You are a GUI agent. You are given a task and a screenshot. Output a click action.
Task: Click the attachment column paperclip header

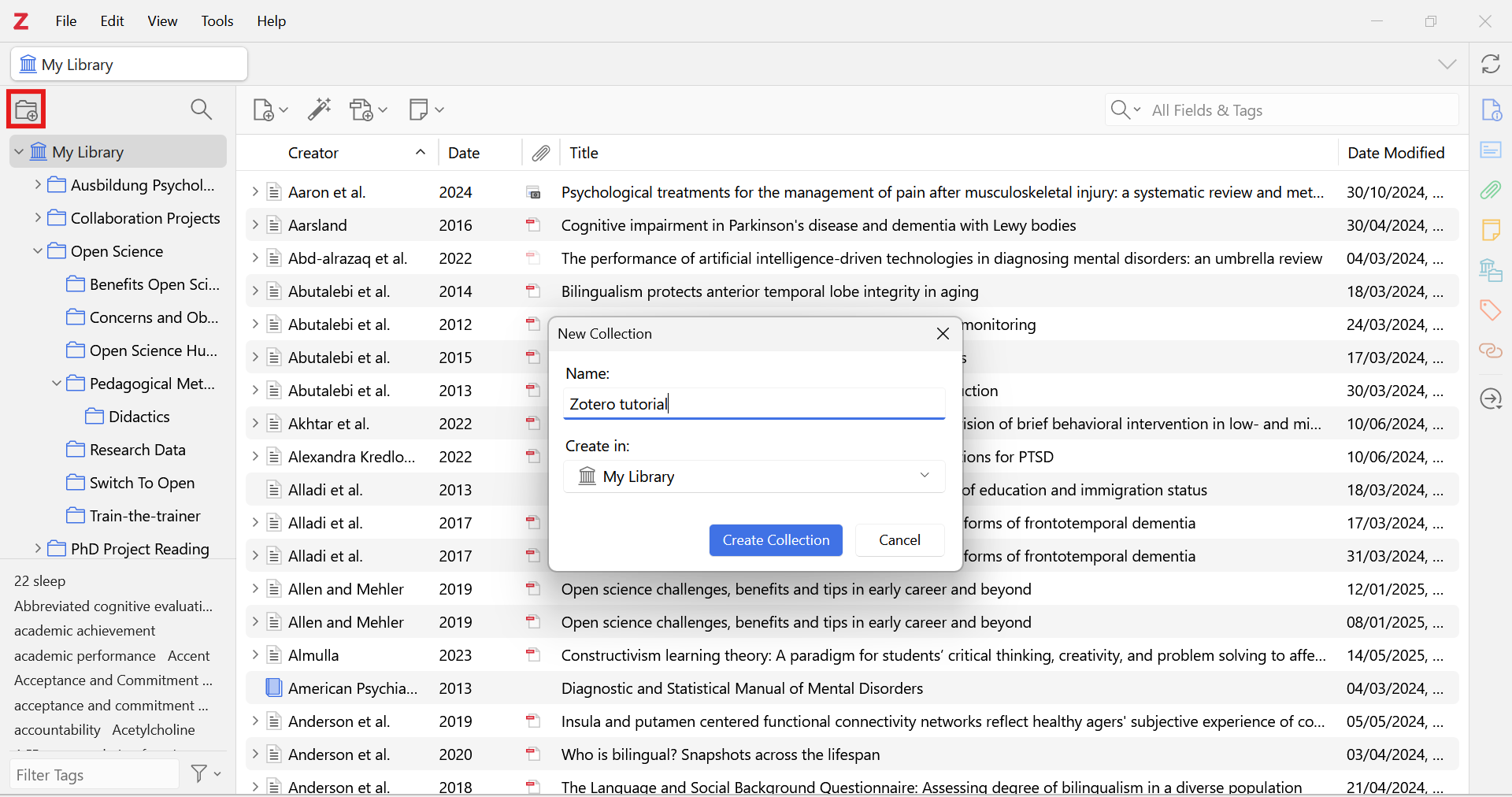541,154
